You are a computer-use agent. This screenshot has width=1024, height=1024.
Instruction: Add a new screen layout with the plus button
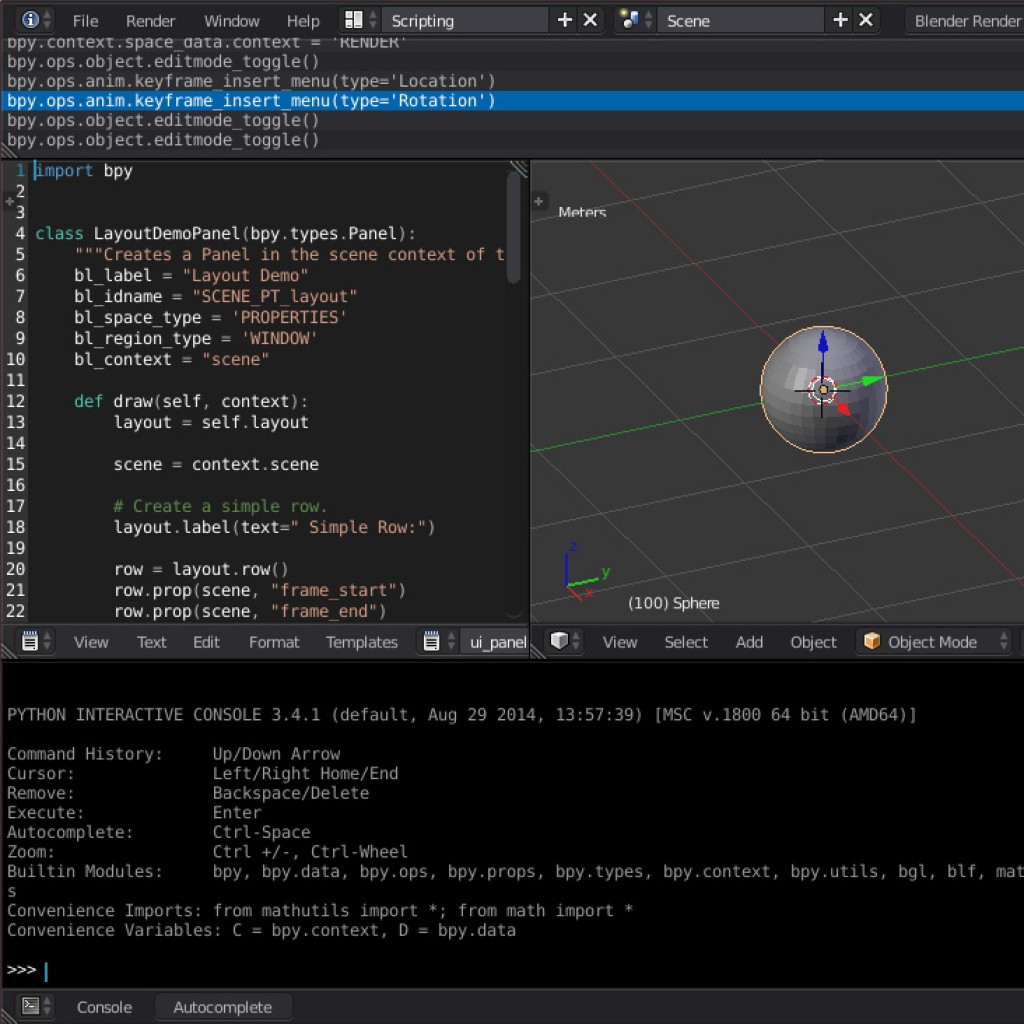[x=567, y=19]
